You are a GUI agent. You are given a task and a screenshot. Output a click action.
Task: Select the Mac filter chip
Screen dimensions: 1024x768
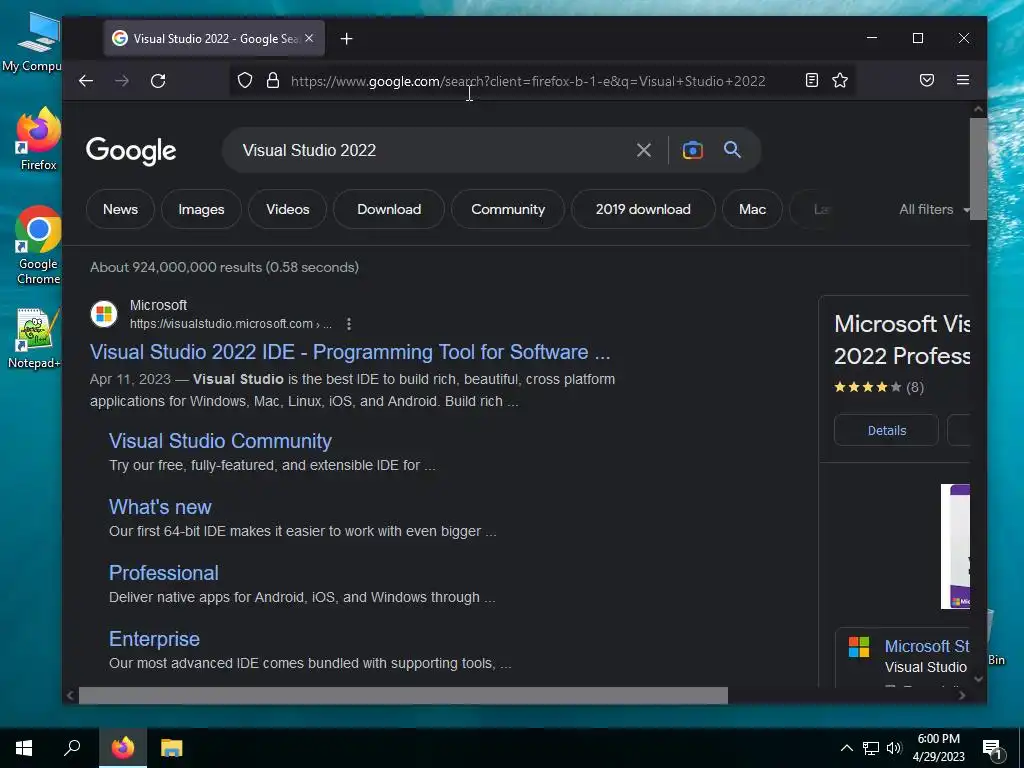click(752, 209)
